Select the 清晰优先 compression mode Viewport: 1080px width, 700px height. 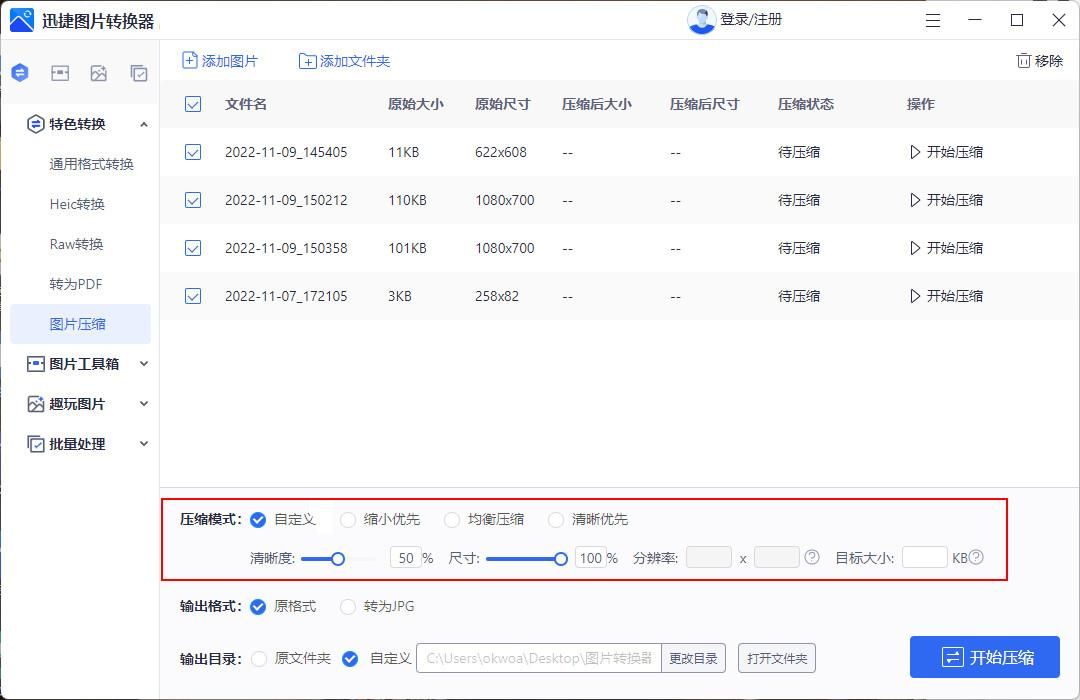point(556,519)
